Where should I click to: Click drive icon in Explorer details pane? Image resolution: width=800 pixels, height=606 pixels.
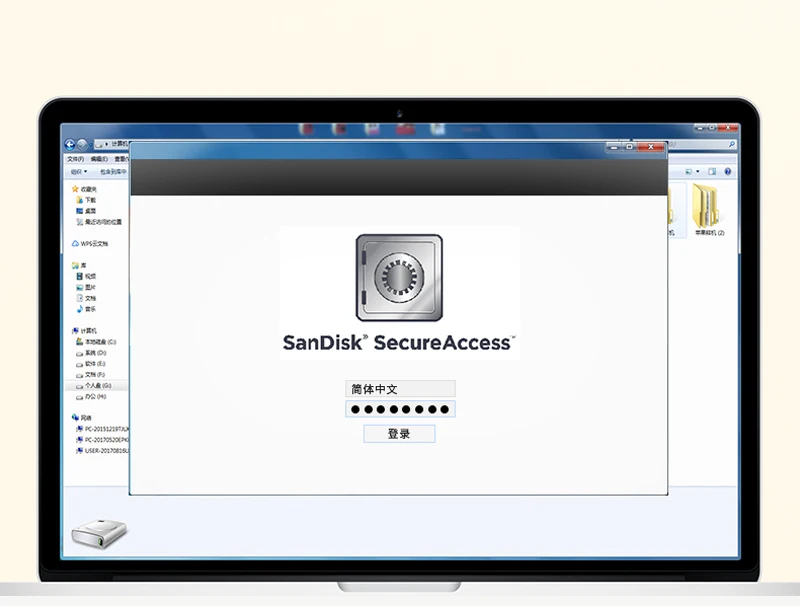pyautogui.click(x=99, y=534)
